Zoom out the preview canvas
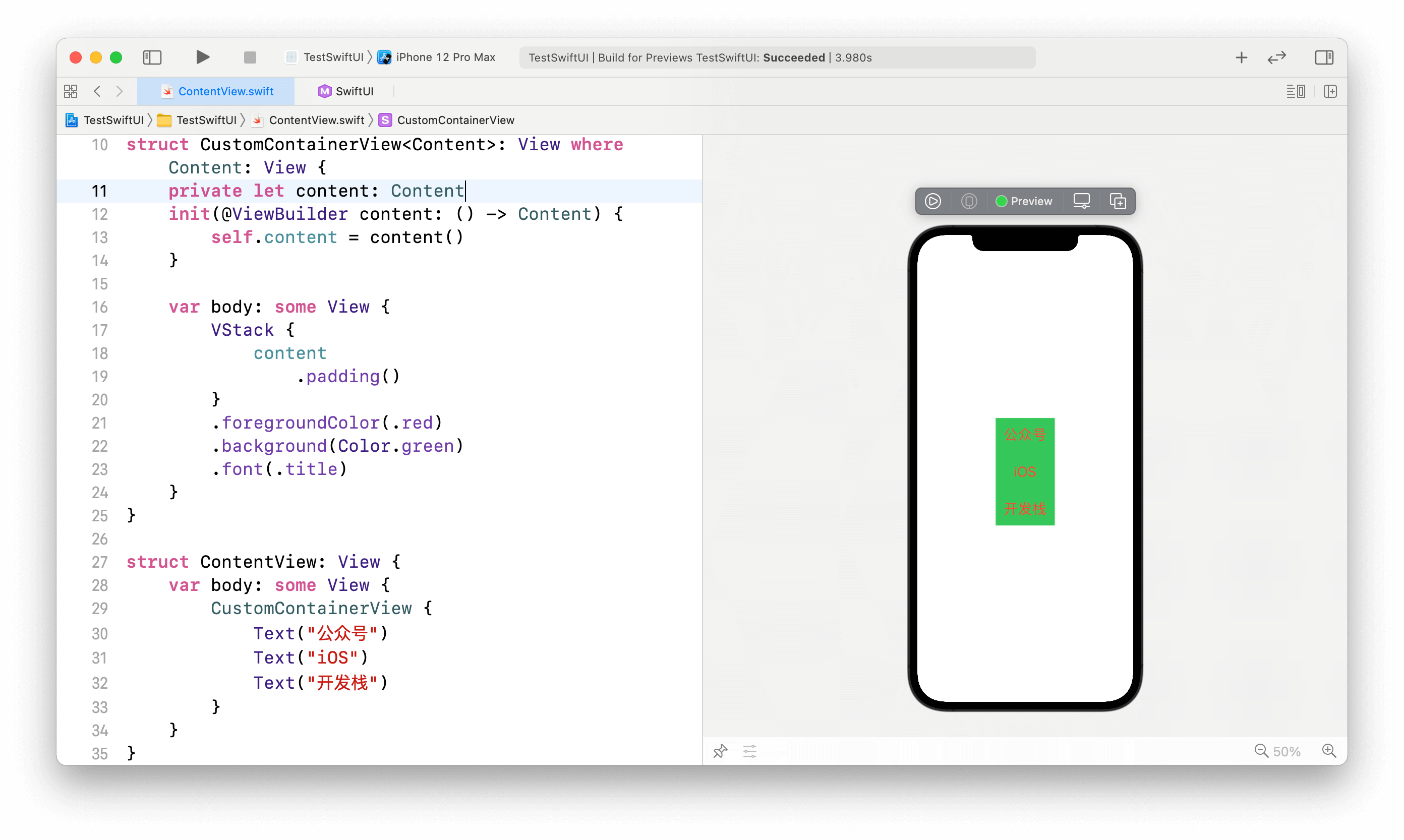1404x840 pixels. pyautogui.click(x=1261, y=751)
